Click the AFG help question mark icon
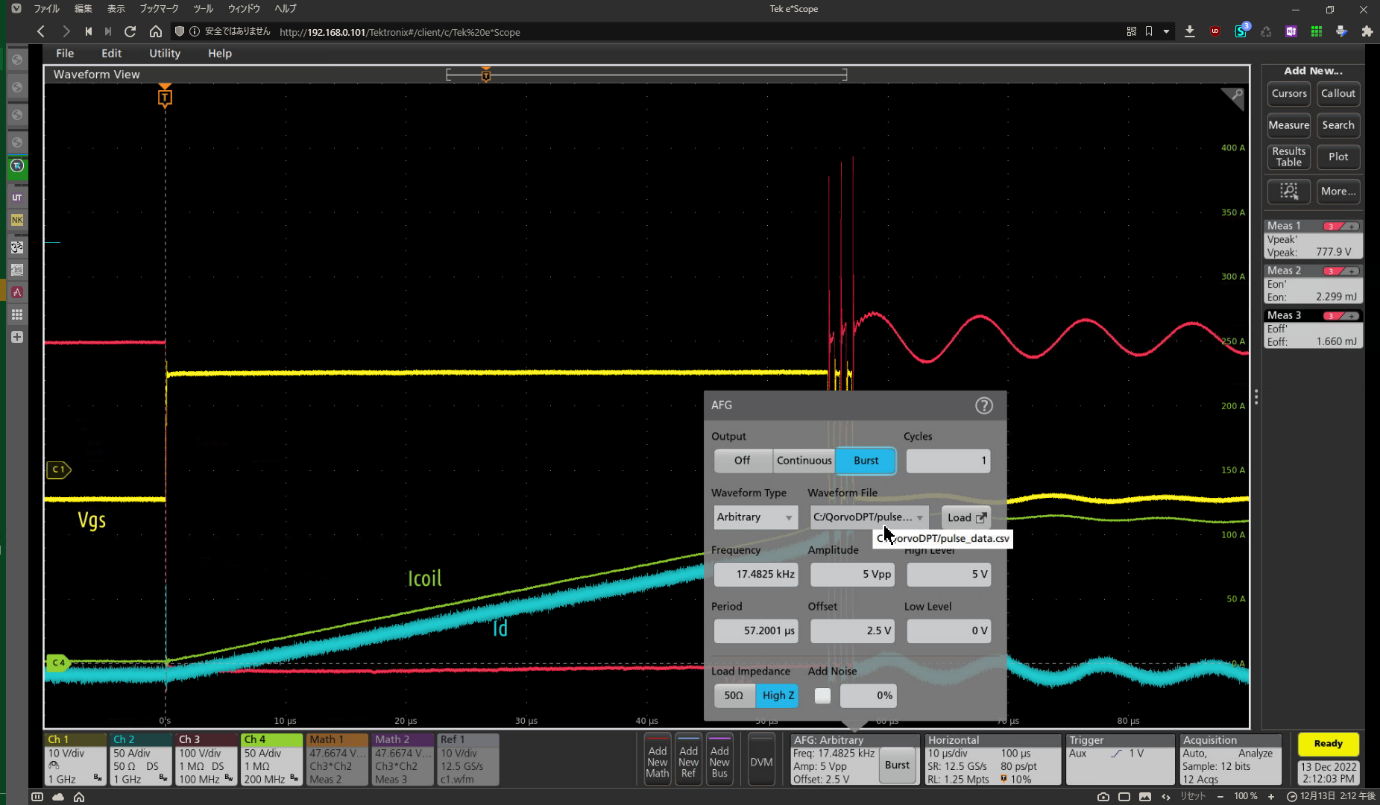The height and width of the screenshot is (805, 1380). point(984,405)
